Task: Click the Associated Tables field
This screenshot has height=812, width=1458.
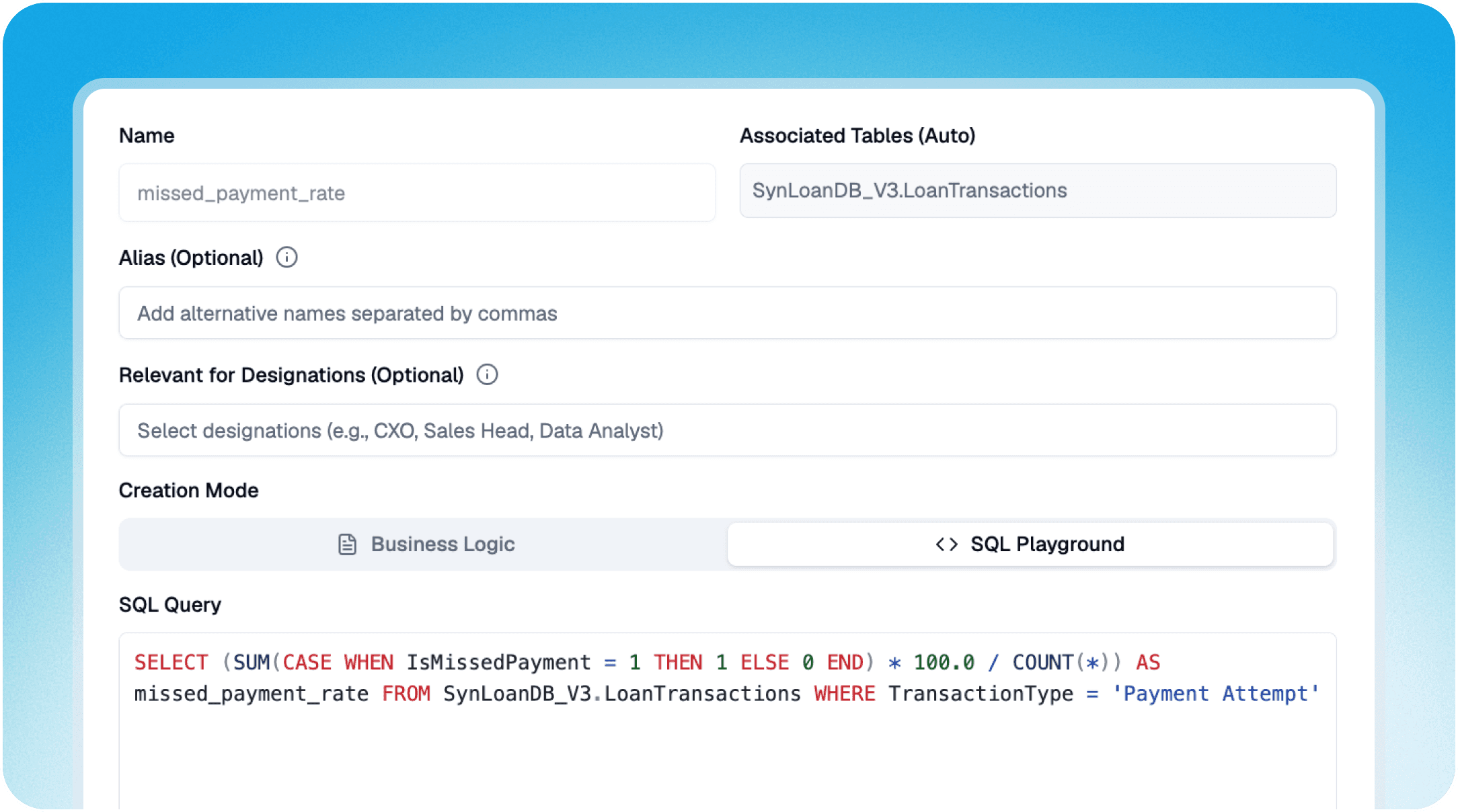Action: coord(1038,190)
